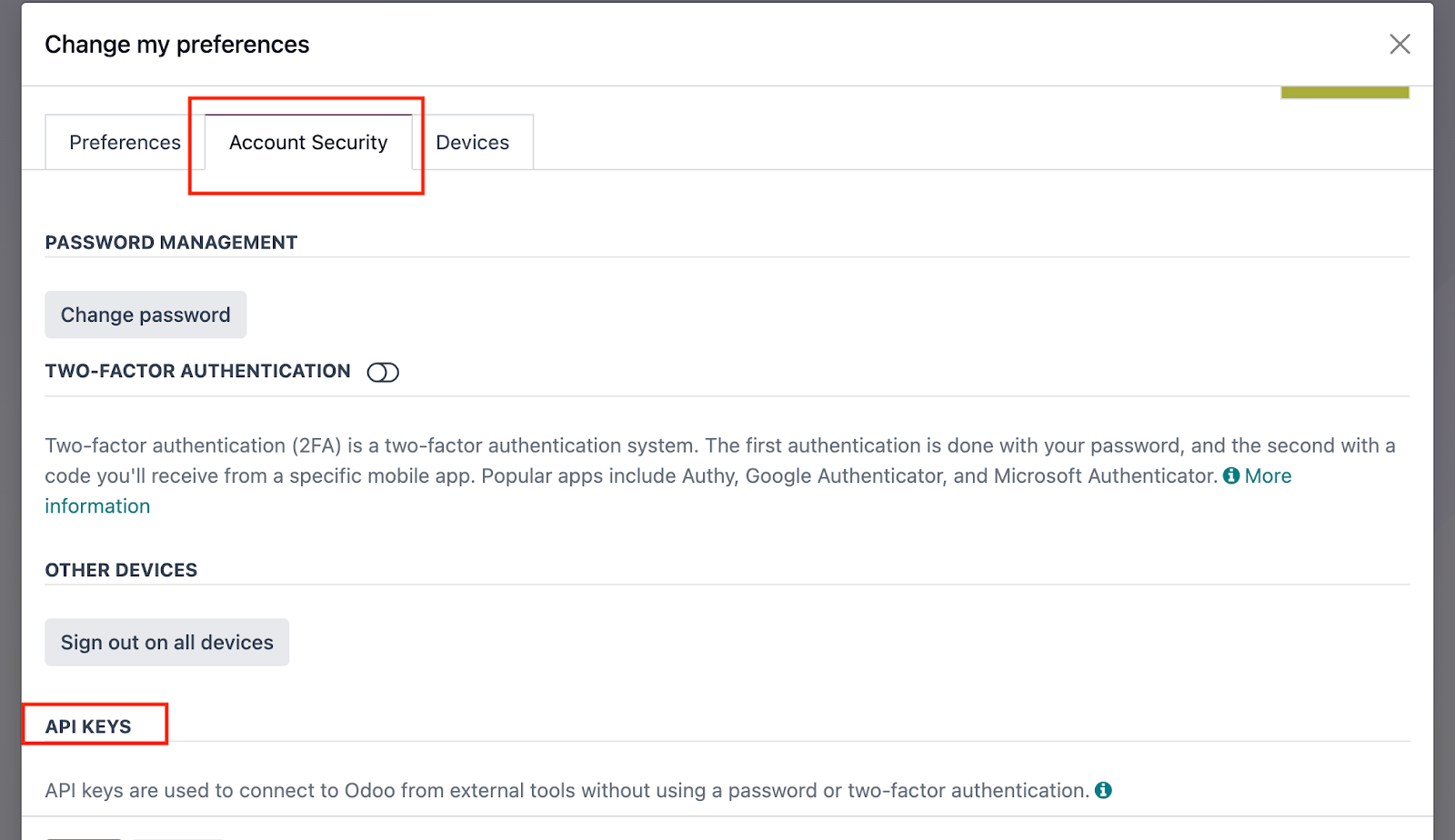Click the Change password button
Viewport: 1455px width, 840px height.
(x=145, y=315)
